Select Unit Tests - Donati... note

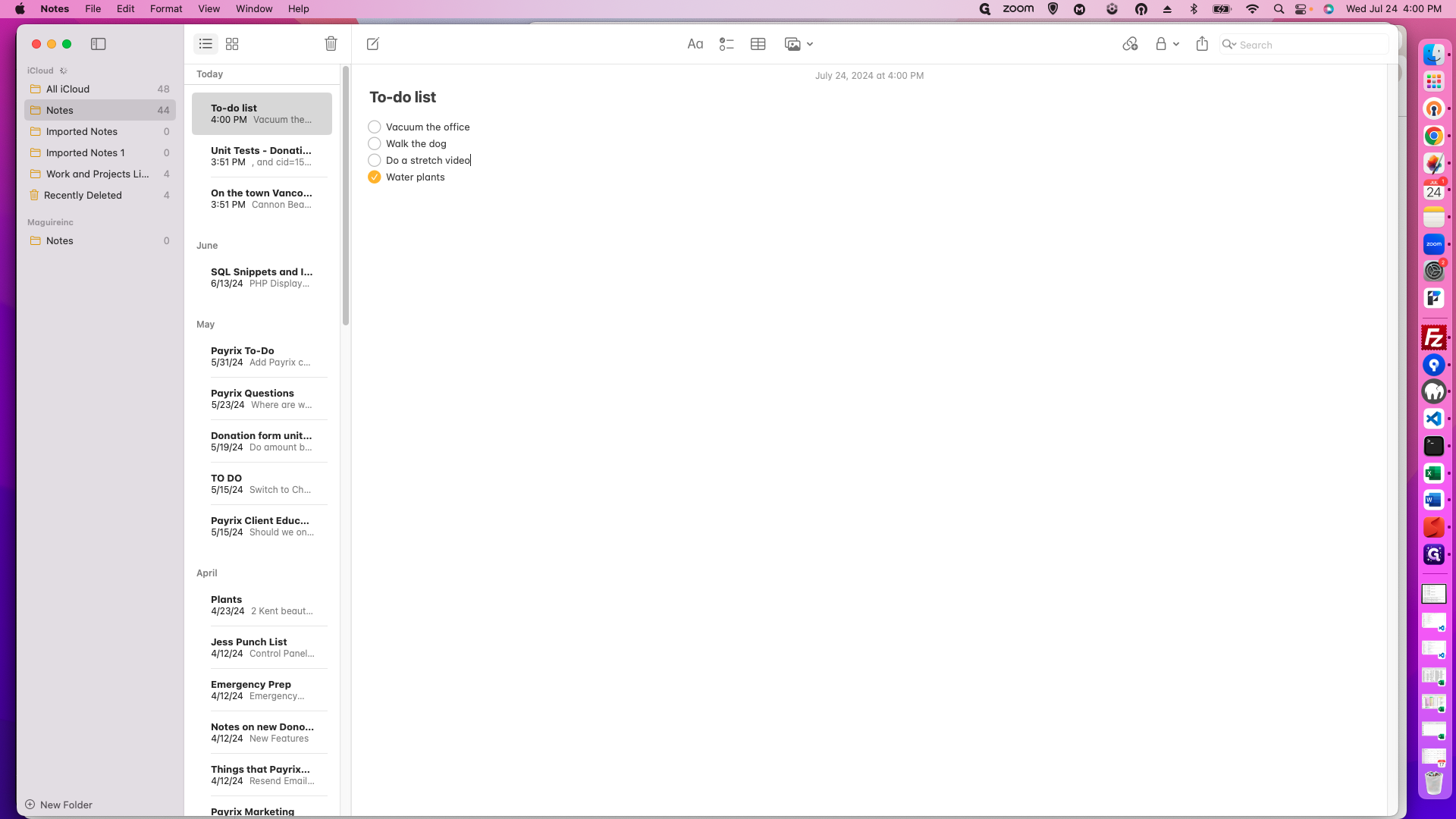point(262,156)
